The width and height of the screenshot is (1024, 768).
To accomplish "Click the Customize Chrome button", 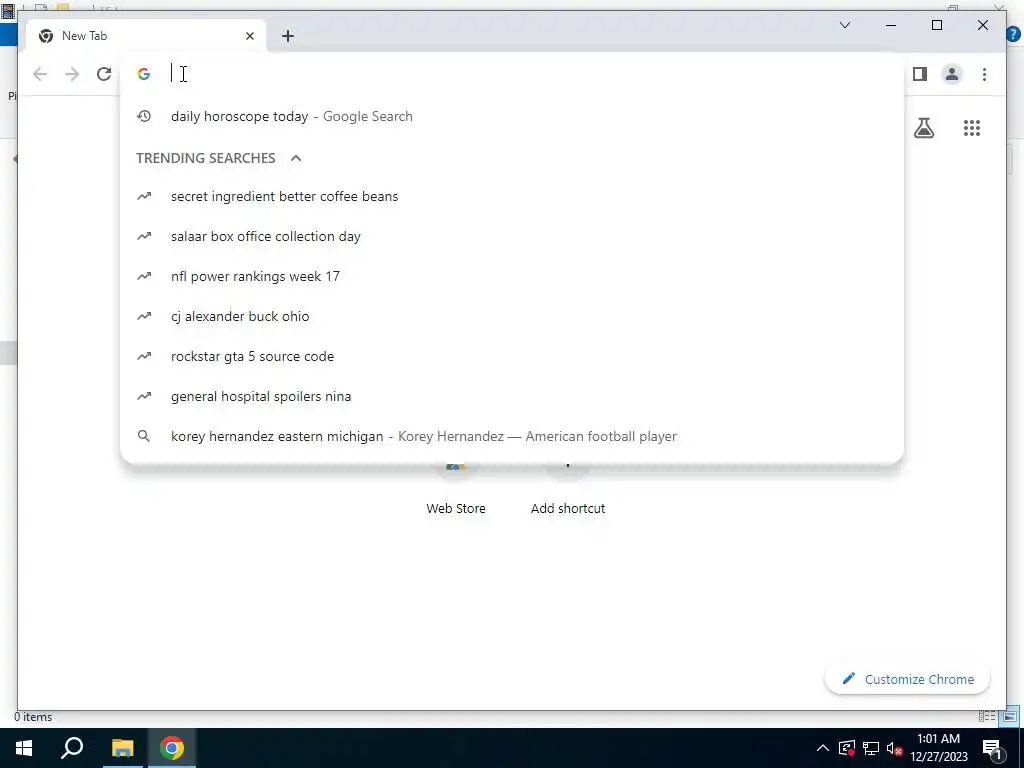I will [907, 679].
